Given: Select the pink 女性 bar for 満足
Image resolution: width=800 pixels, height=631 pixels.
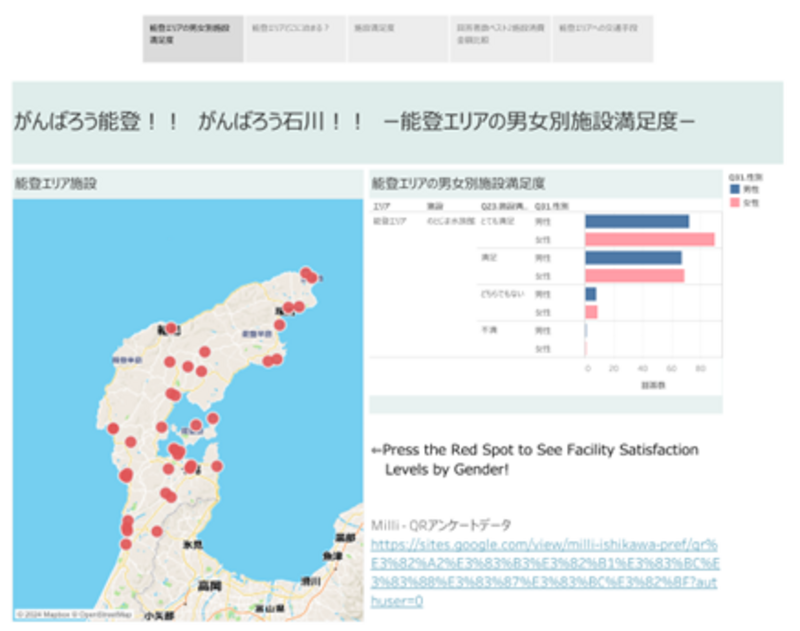Looking at the screenshot, I should pos(634,275).
